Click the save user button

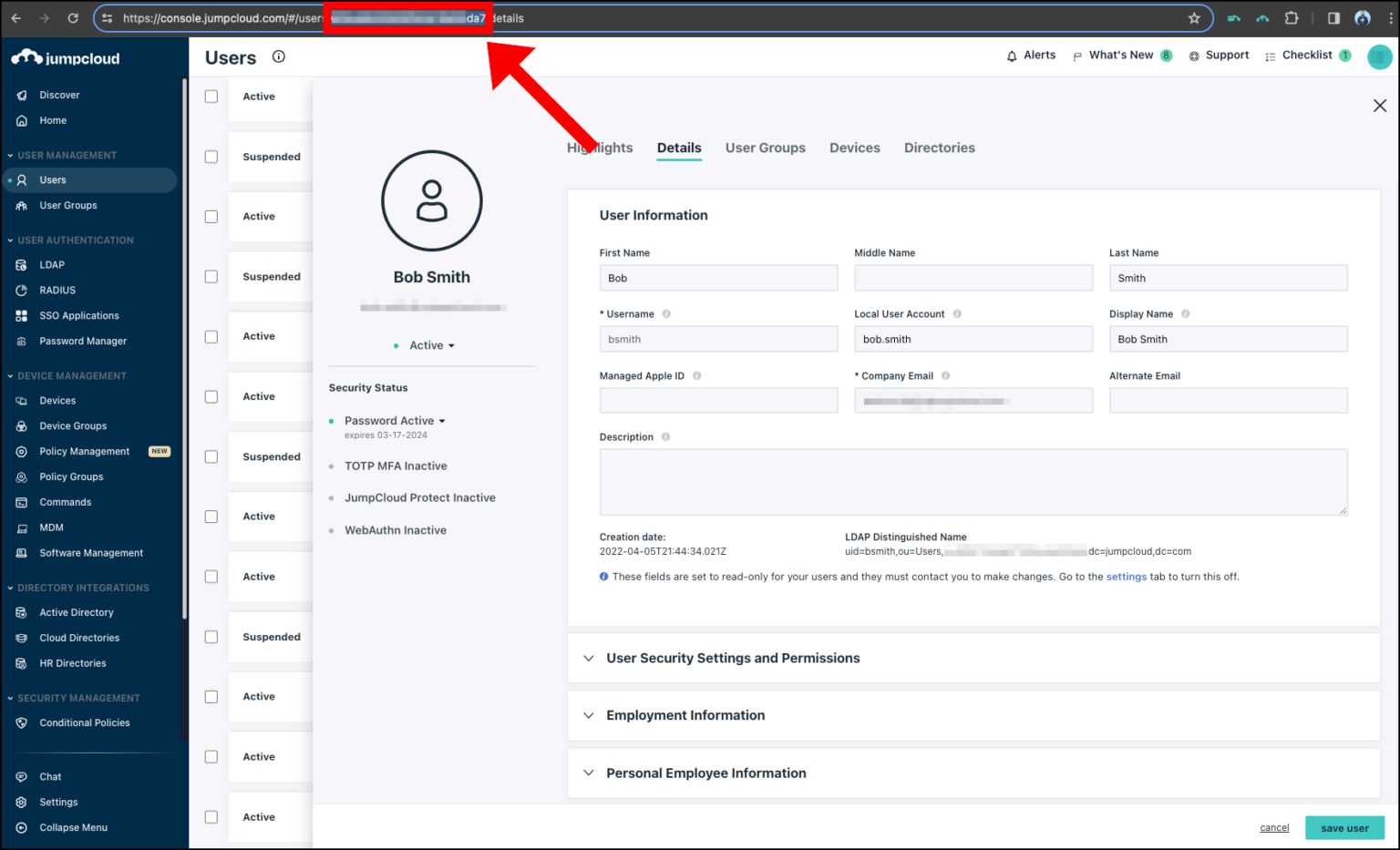tap(1344, 827)
